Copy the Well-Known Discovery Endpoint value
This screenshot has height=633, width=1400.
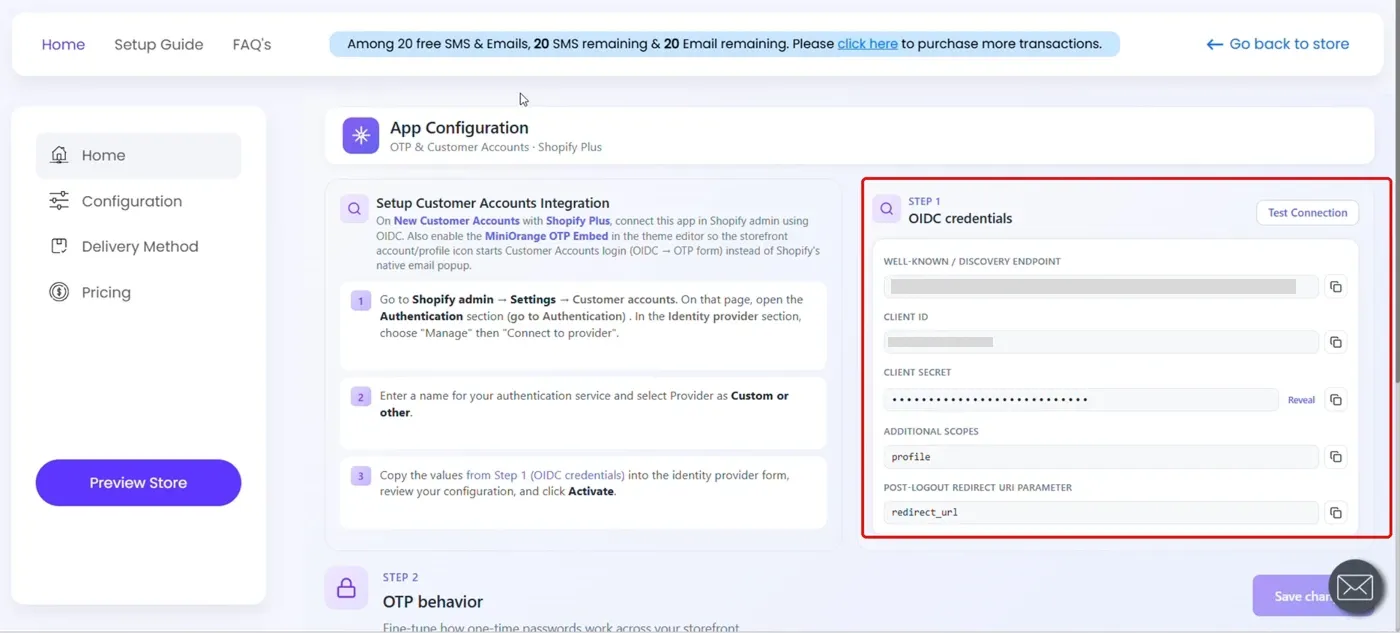tap(1335, 287)
